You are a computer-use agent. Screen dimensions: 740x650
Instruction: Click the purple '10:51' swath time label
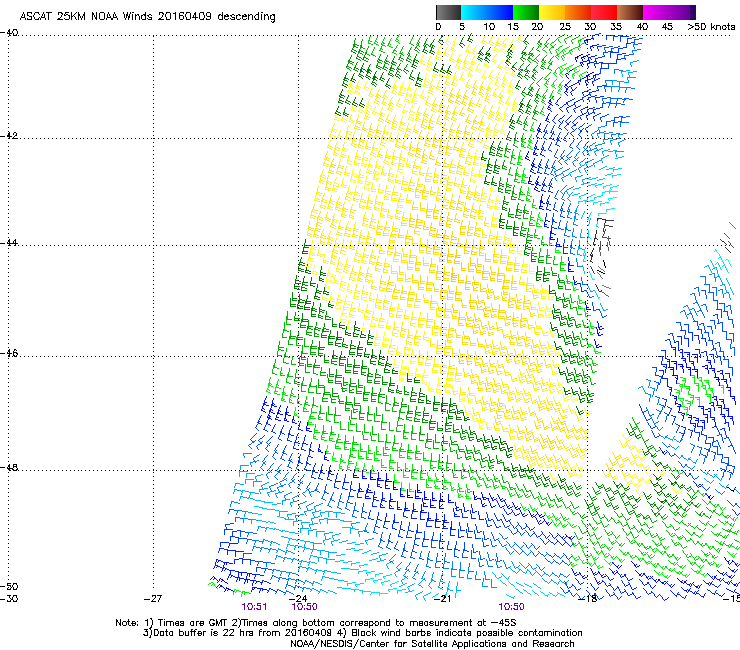254,607
